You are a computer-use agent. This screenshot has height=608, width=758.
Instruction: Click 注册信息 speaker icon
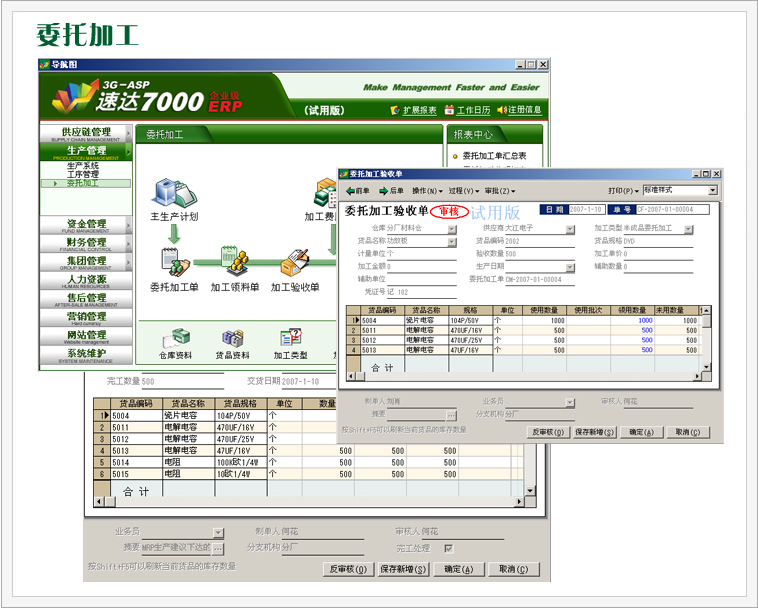click(x=502, y=110)
